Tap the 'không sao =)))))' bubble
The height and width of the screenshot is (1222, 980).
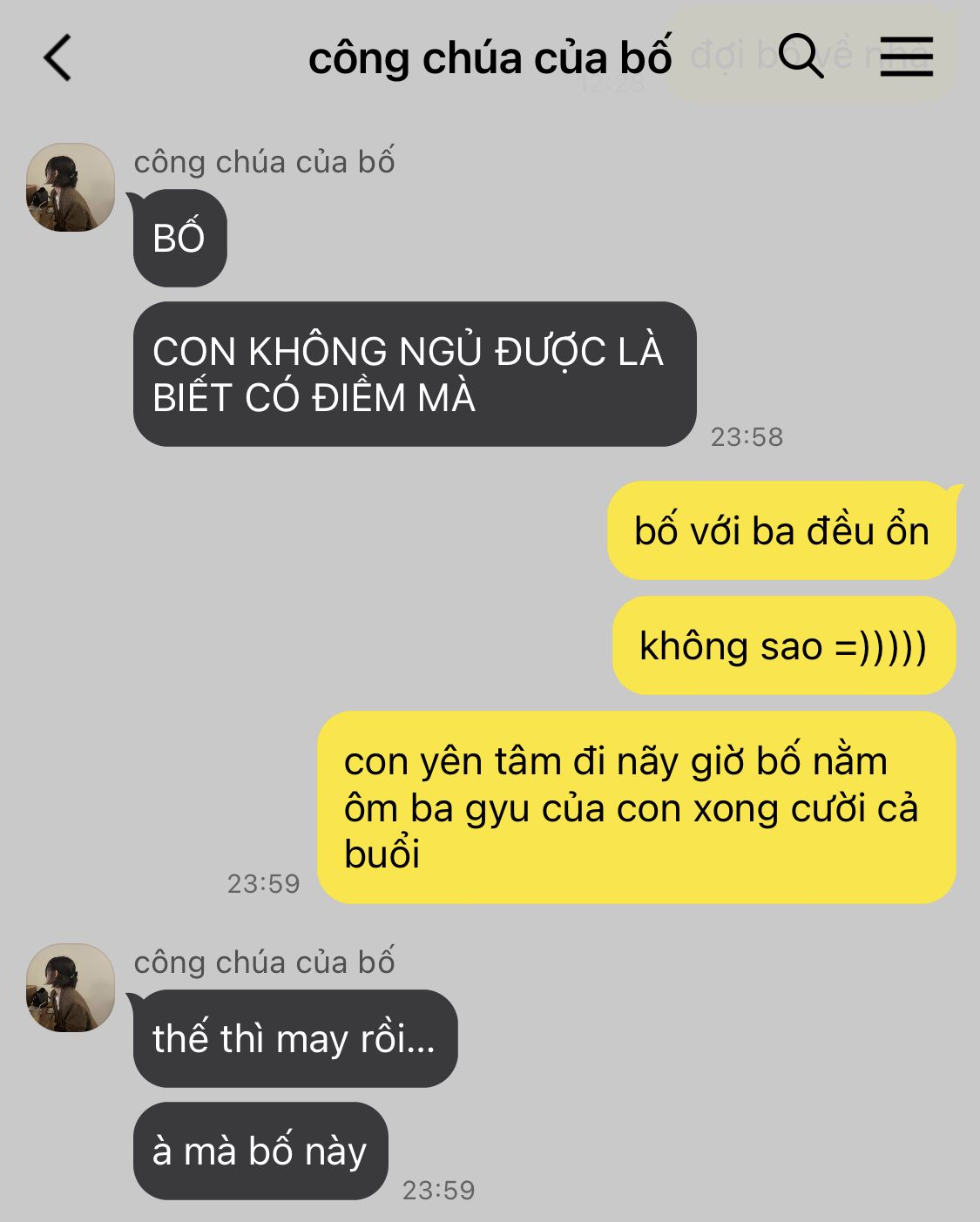[784, 645]
